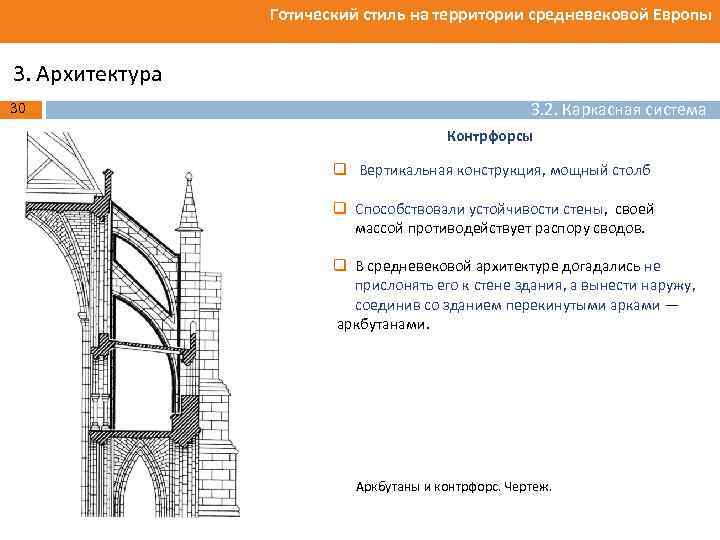This screenshot has height=540, width=720.
Task: Click the bullet box before 'Способствовали устойчивости стены'
Action: [x=339, y=208]
